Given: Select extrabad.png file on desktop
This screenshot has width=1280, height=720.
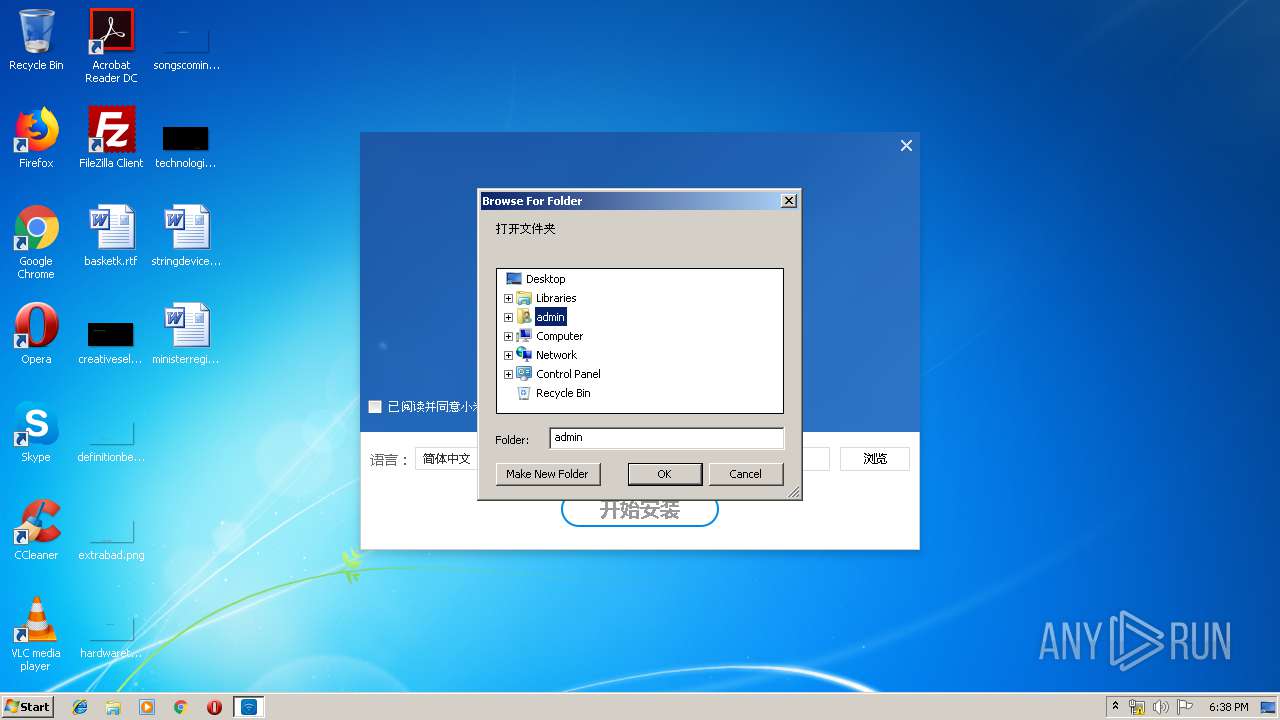Looking at the screenshot, I should click(x=111, y=540).
